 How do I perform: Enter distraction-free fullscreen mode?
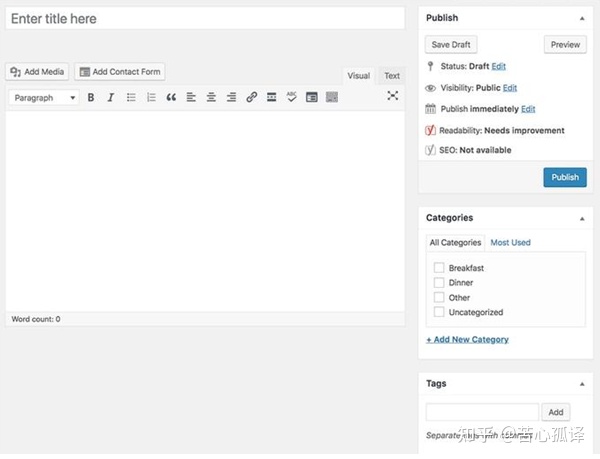[392, 96]
